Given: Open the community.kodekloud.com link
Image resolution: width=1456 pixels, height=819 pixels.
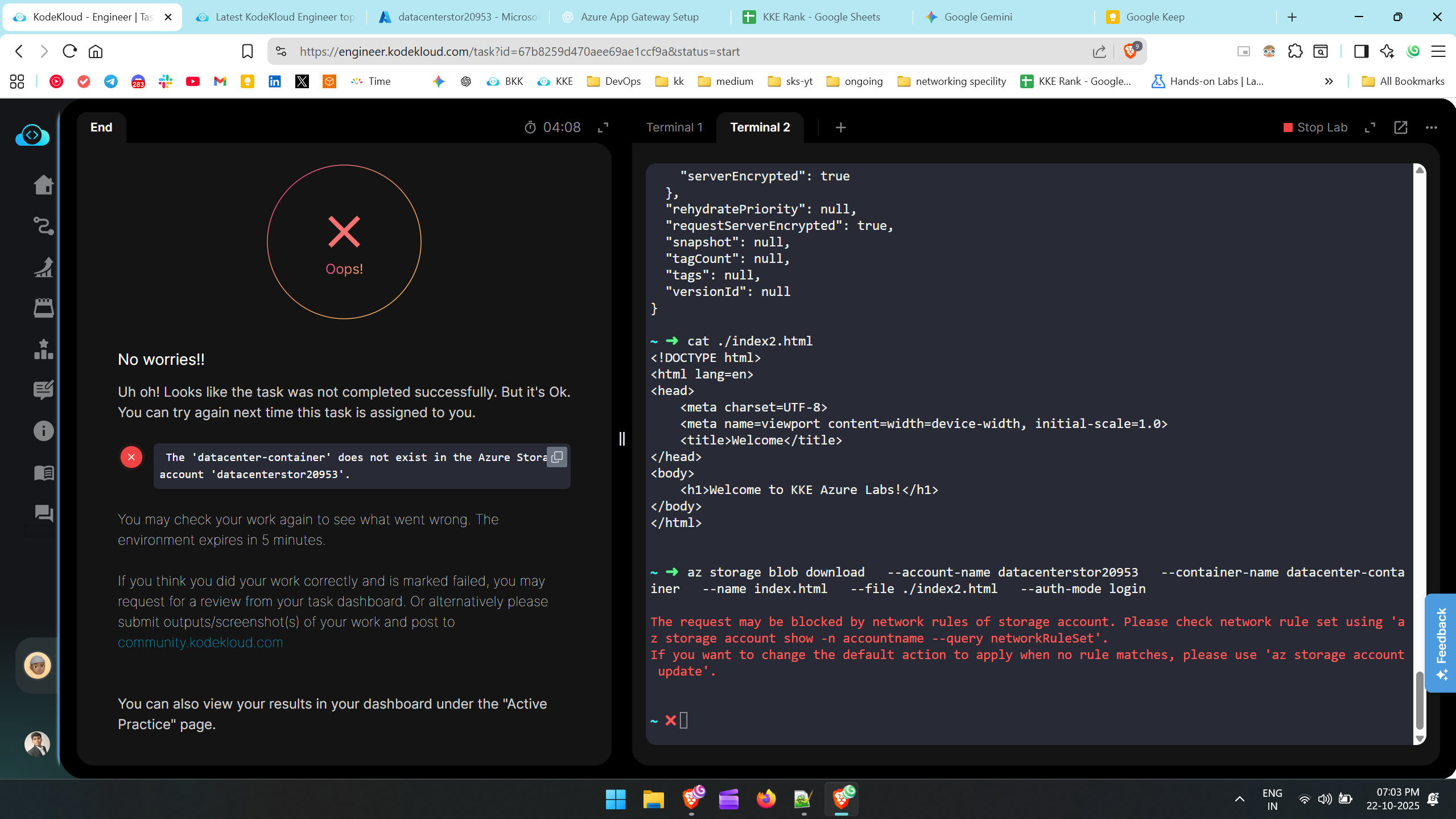Looking at the screenshot, I should 200,643.
